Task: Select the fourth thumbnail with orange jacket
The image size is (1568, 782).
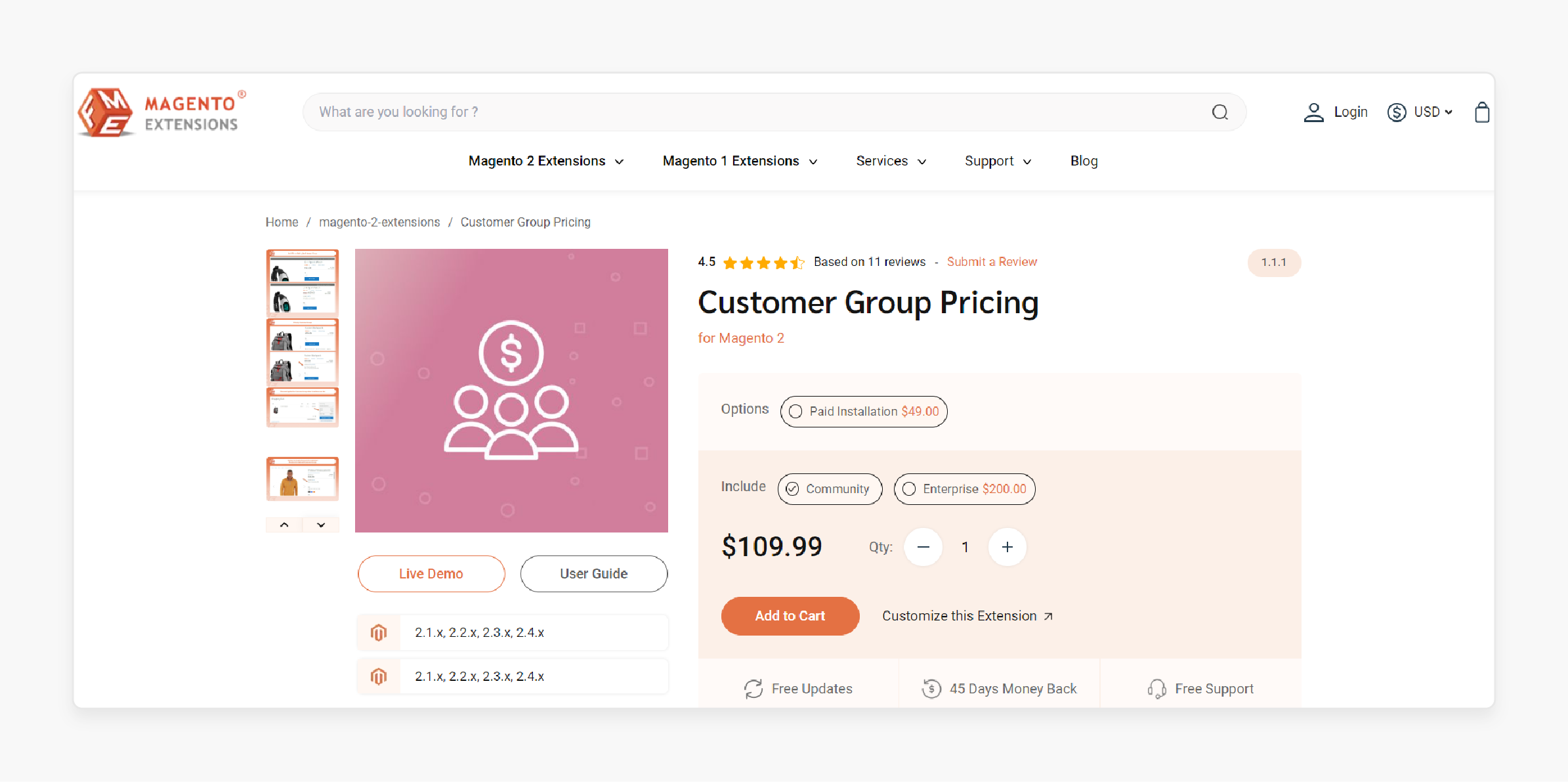Action: pyautogui.click(x=303, y=479)
